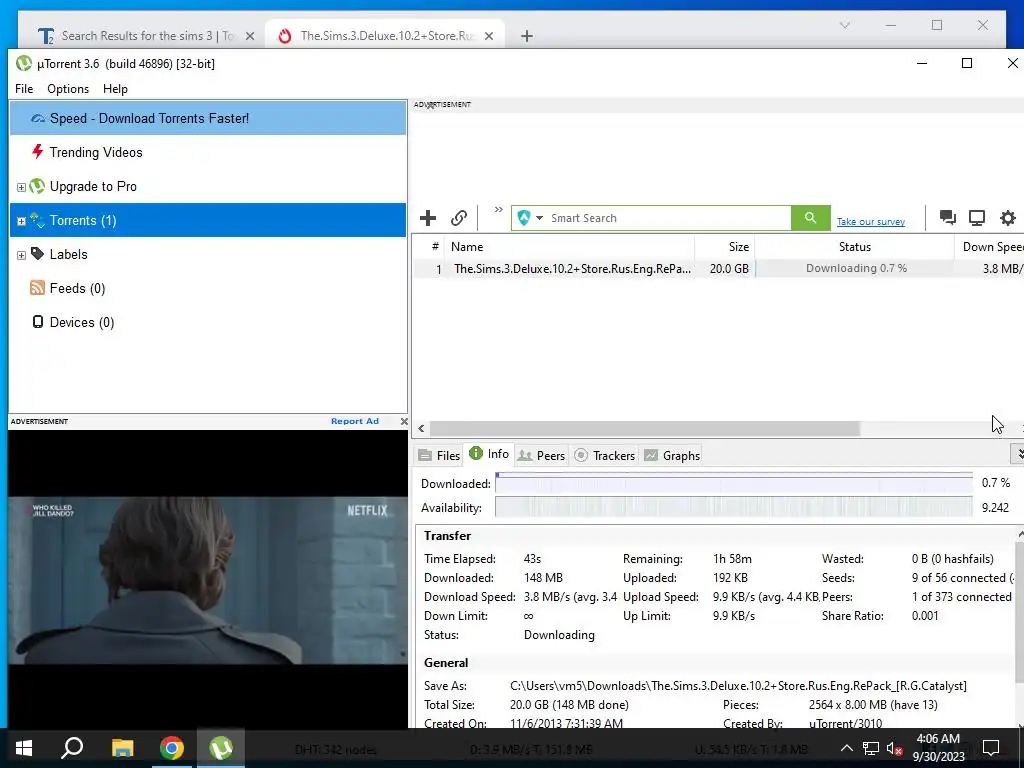Select Feeds (0) in the sidebar
The height and width of the screenshot is (768, 1024).
(x=208, y=288)
